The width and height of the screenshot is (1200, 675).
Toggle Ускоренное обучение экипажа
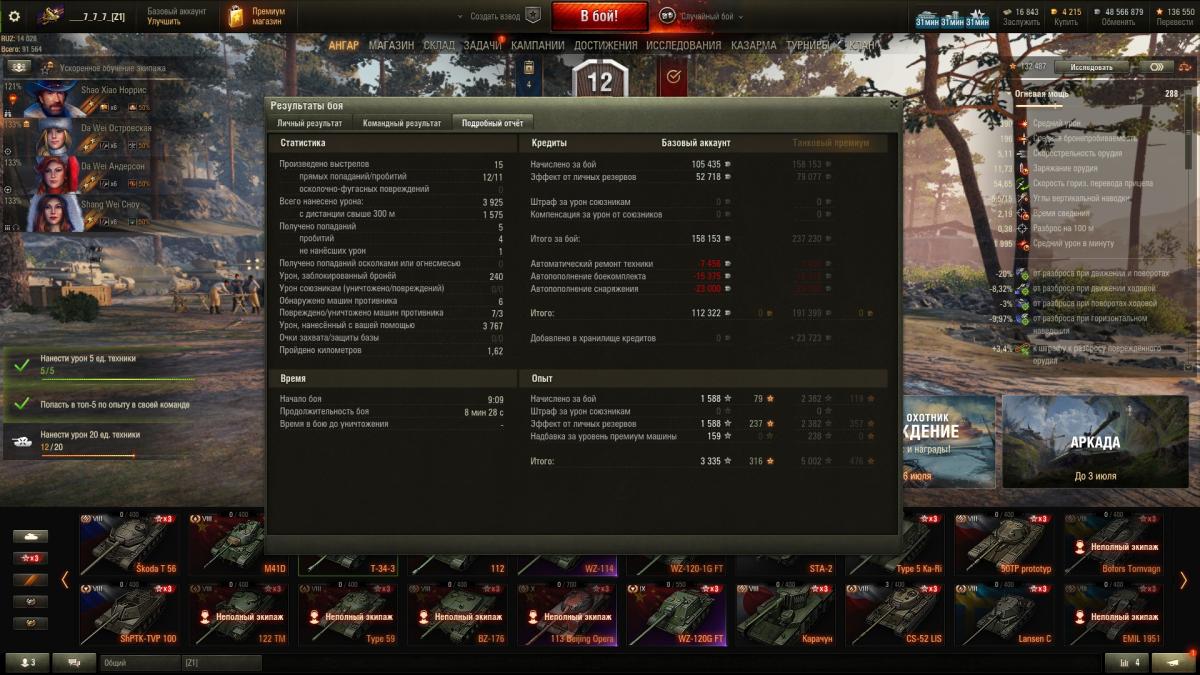105,70
